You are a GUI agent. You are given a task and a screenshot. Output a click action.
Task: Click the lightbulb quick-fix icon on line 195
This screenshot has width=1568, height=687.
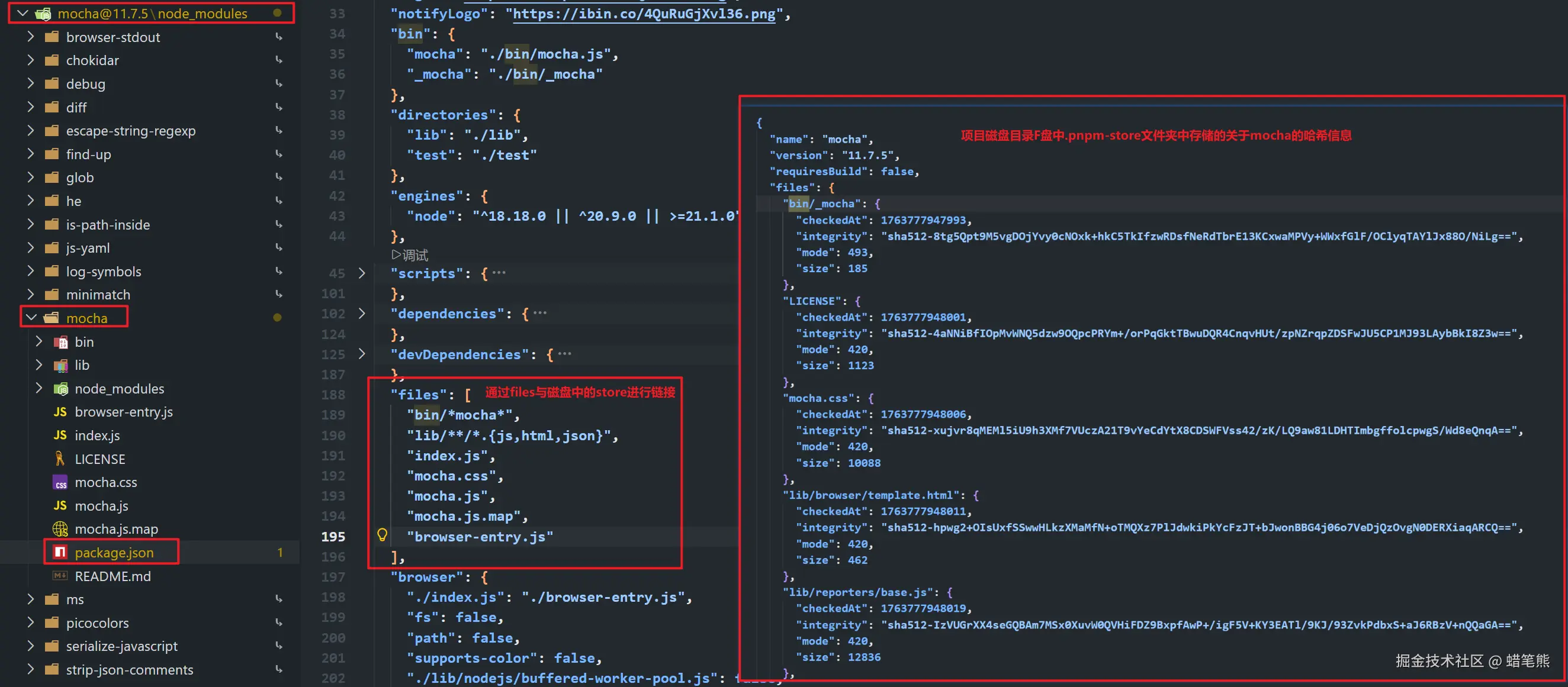pyautogui.click(x=383, y=535)
